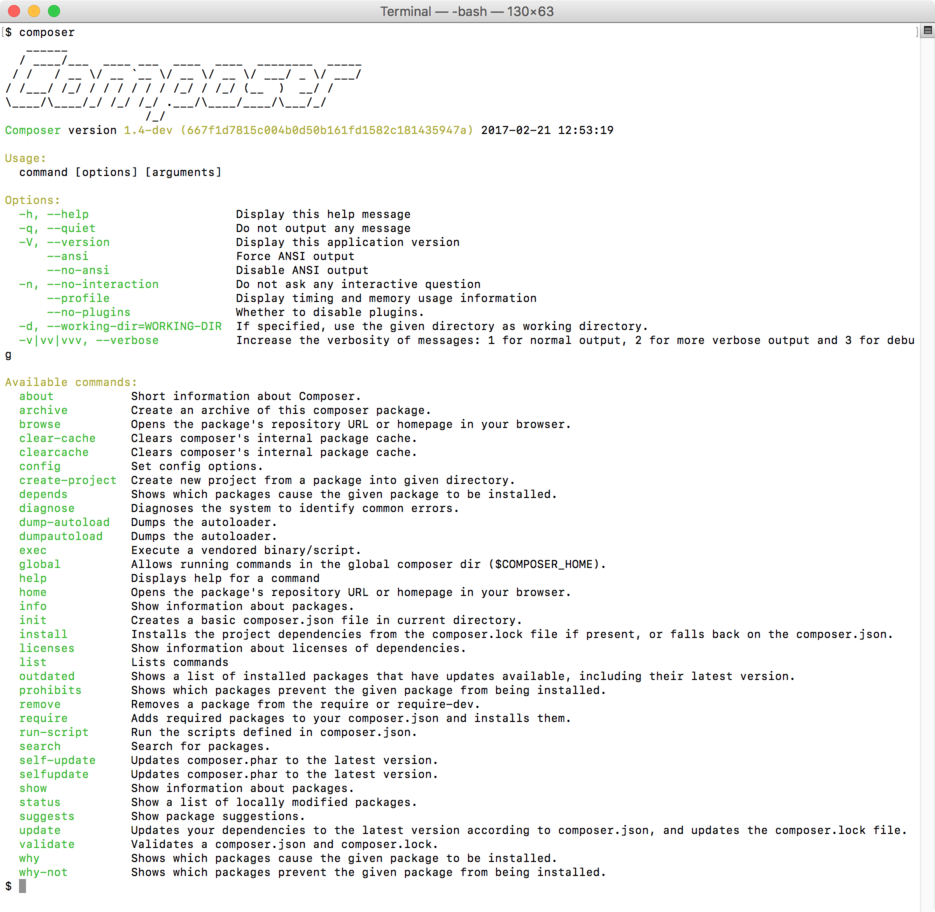Click the terminal title 'Terminal — -bash — 130×63'
The height and width of the screenshot is (912, 935).
click(x=467, y=11)
